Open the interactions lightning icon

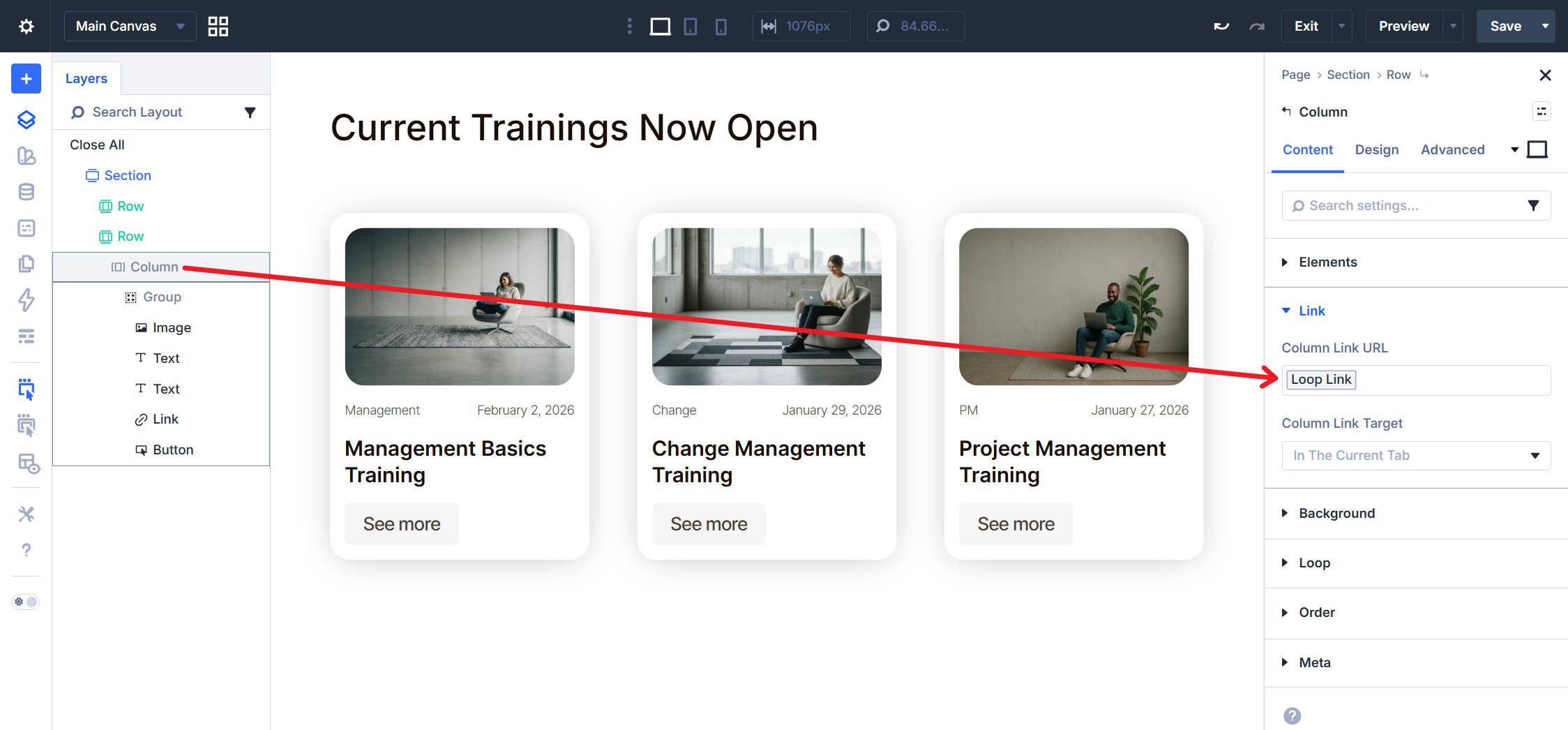click(25, 300)
